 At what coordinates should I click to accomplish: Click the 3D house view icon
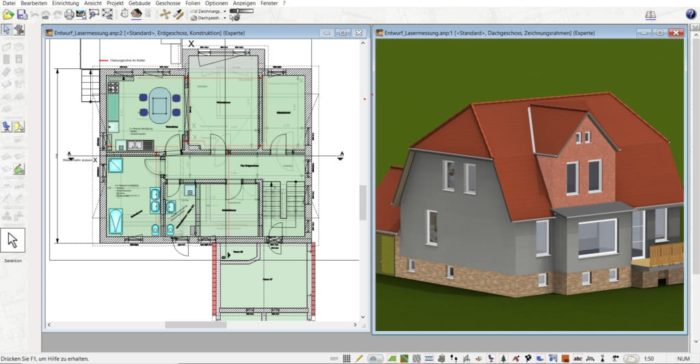[136, 14]
